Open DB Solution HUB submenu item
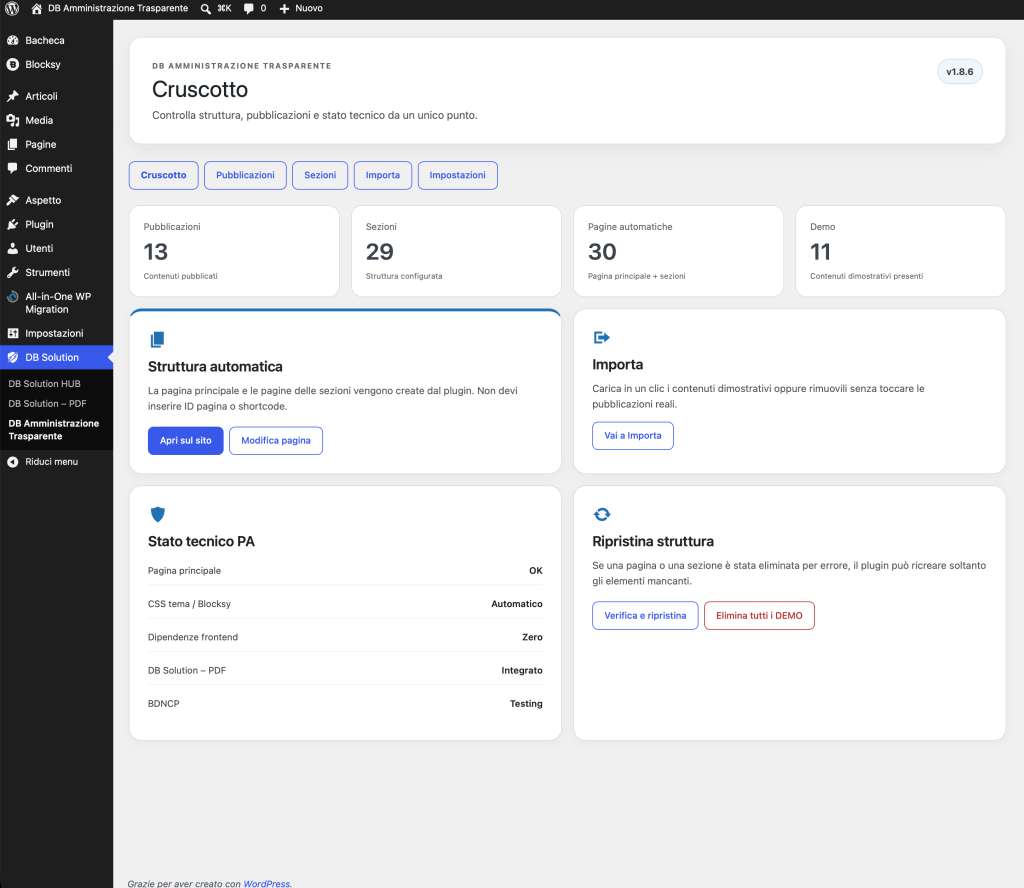Viewport: 1024px width, 888px height. (44, 384)
